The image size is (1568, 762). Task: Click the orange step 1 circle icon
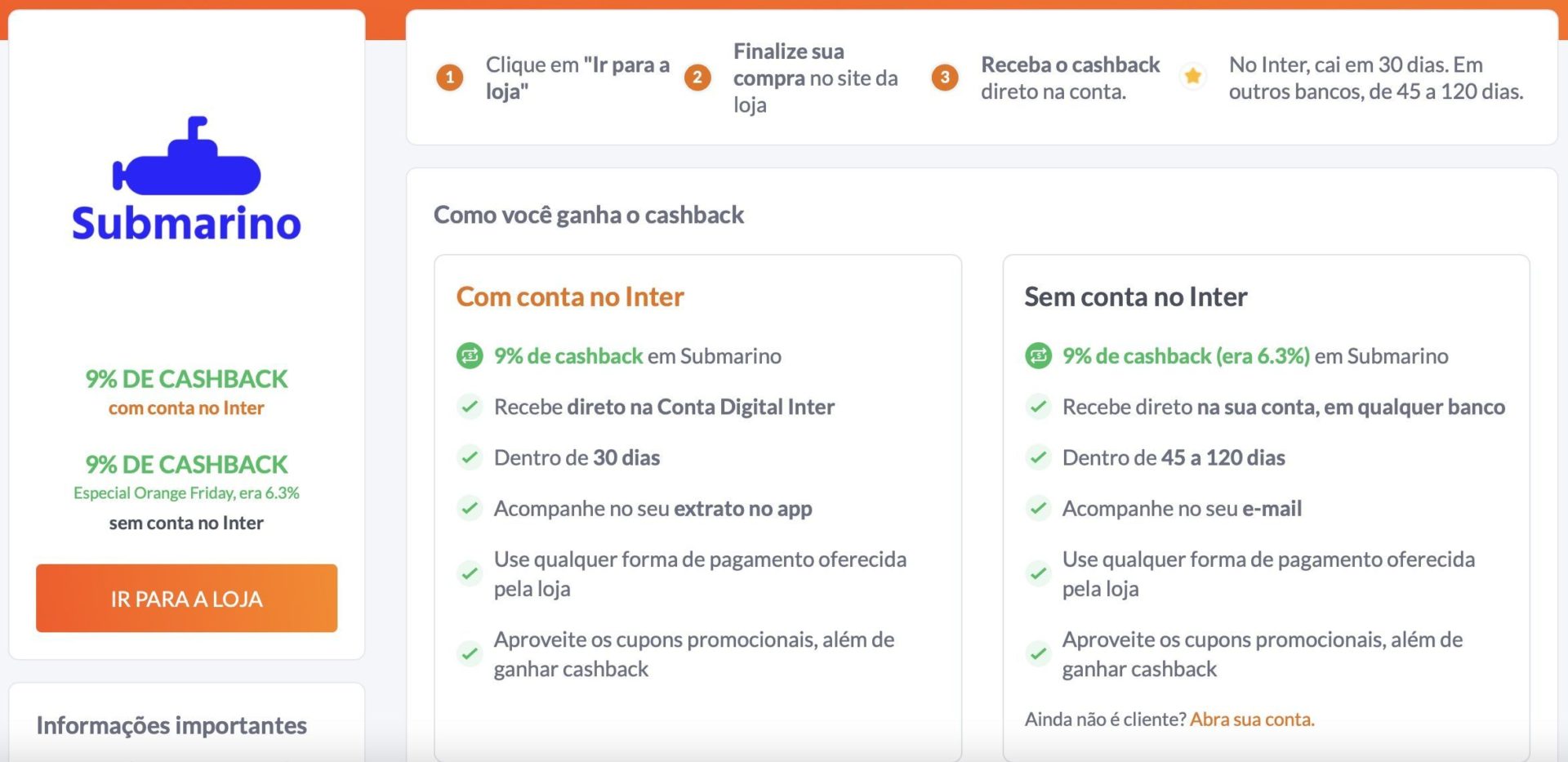tap(449, 78)
